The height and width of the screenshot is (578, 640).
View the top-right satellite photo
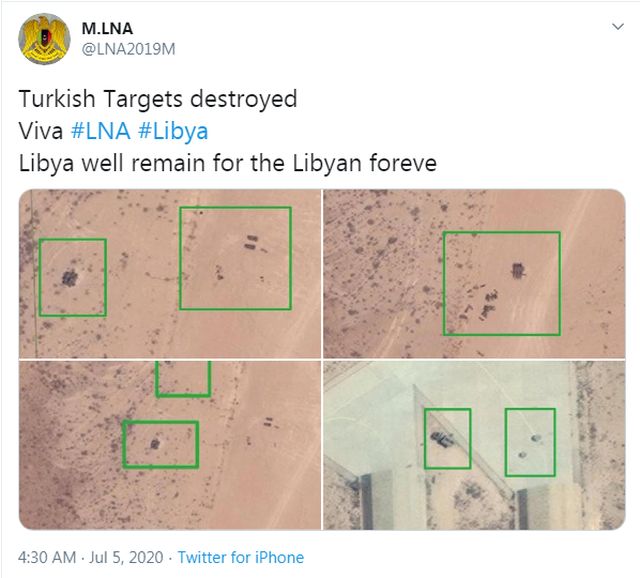pyautogui.click(x=474, y=273)
